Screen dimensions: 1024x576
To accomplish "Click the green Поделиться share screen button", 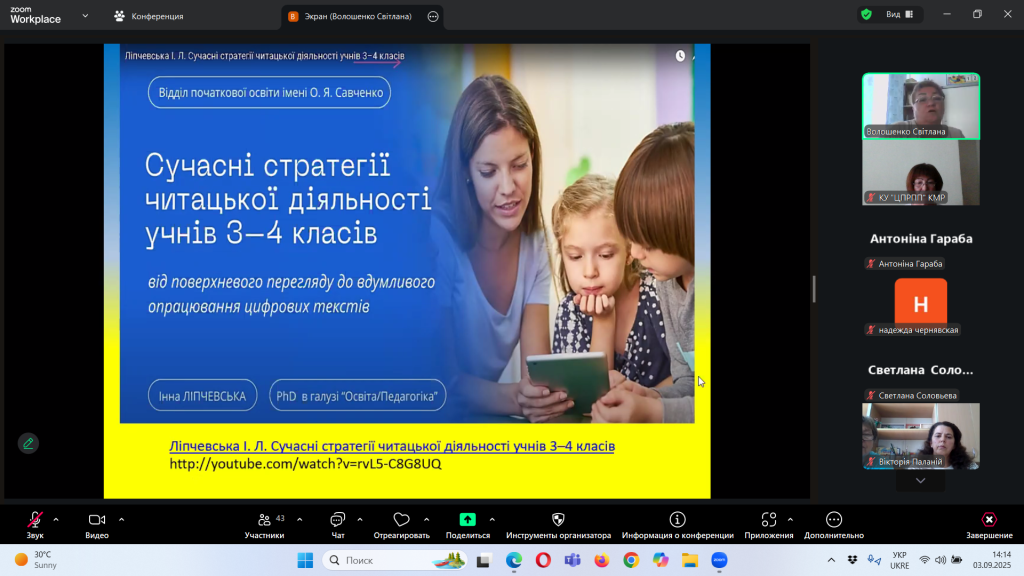I will (x=467, y=520).
